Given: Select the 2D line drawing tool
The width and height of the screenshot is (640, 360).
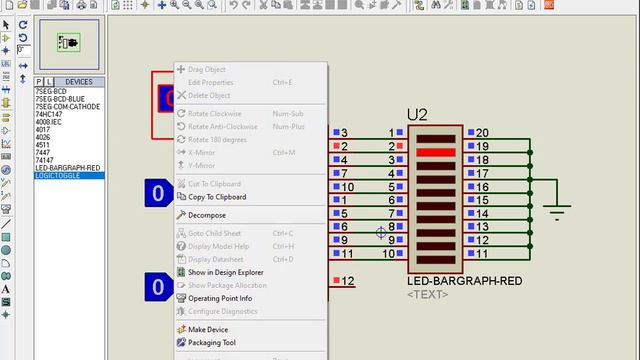Looking at the screenshot, I should click(6, 224).
